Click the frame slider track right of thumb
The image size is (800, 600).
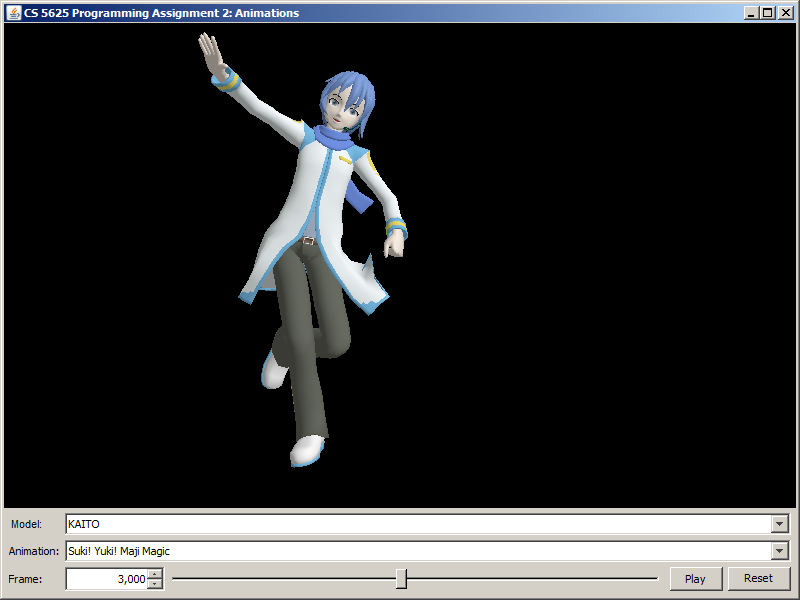(x=530, y=579)
